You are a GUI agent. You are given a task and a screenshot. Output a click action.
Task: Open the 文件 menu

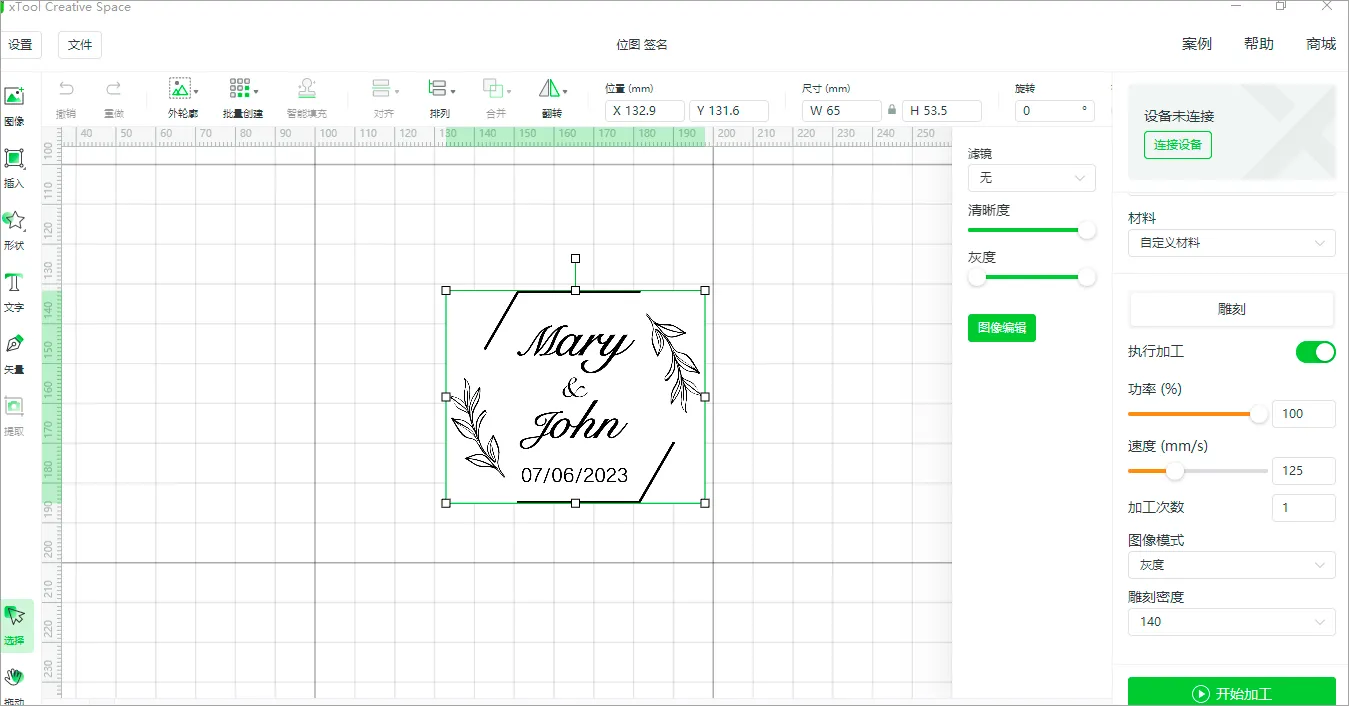click(80, 45)
